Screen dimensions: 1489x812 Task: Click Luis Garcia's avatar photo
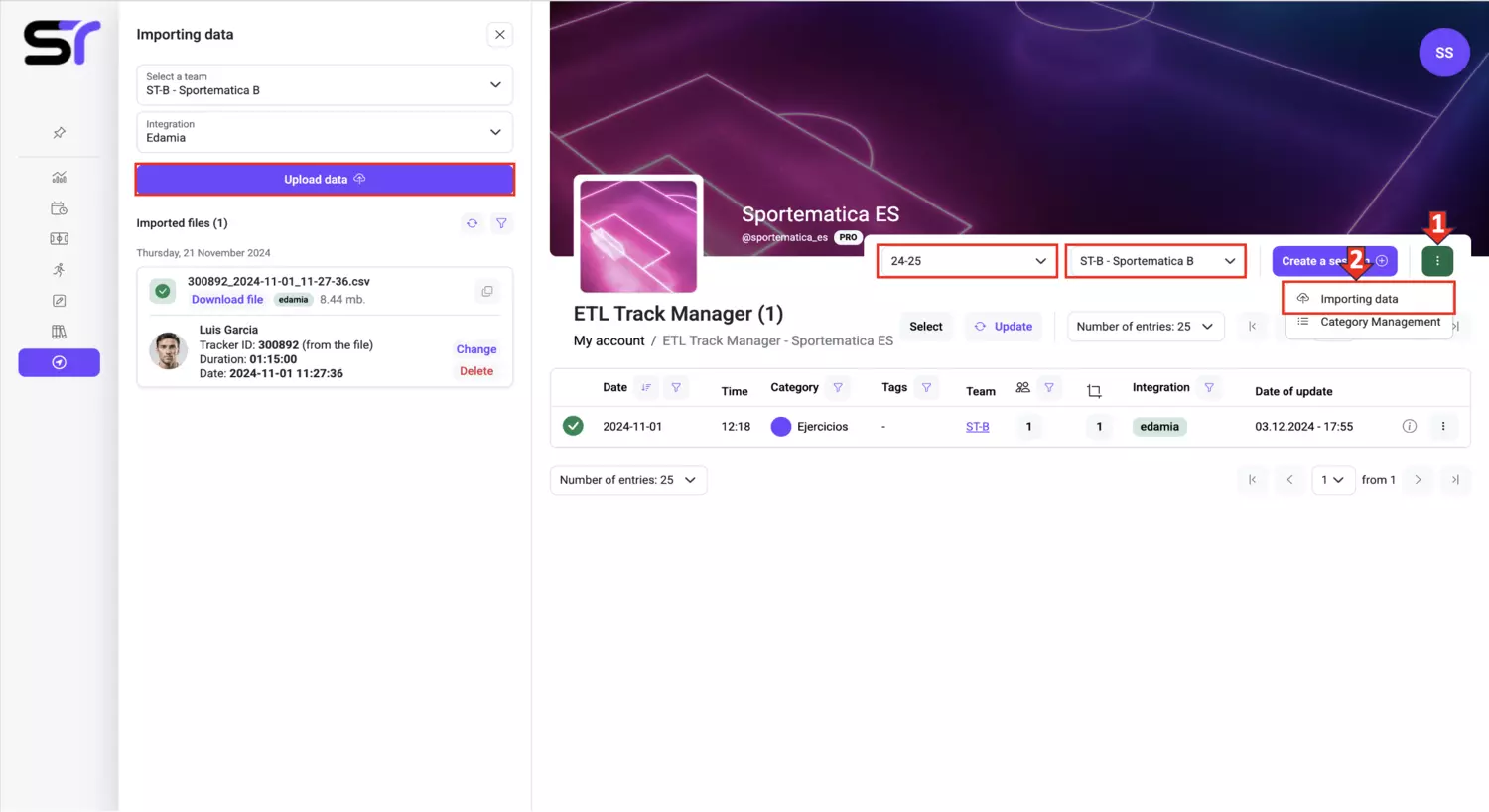tap(168, 350)
